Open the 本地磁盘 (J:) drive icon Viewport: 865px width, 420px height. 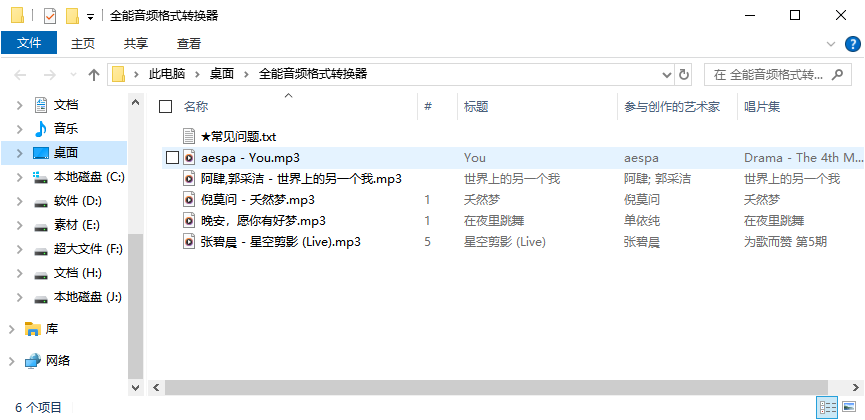point(41,299)
